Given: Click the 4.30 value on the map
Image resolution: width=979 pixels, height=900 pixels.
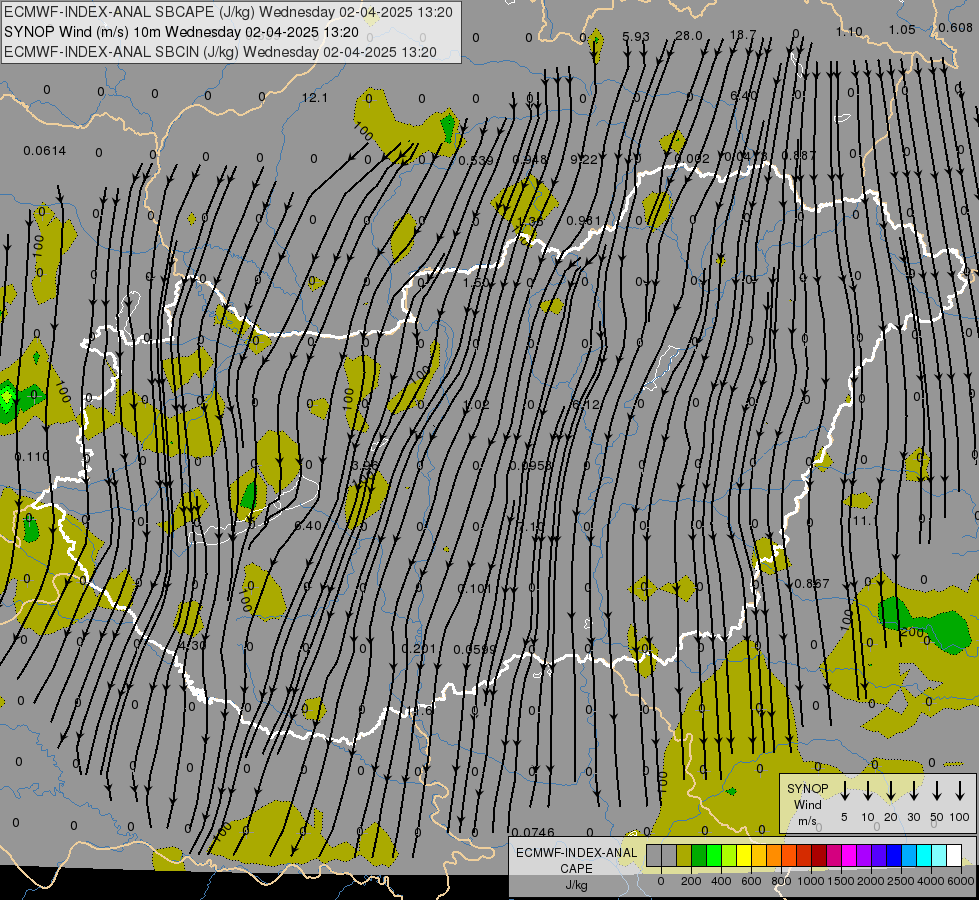Looking at the screenshot, I should click(x=192, y=645).
